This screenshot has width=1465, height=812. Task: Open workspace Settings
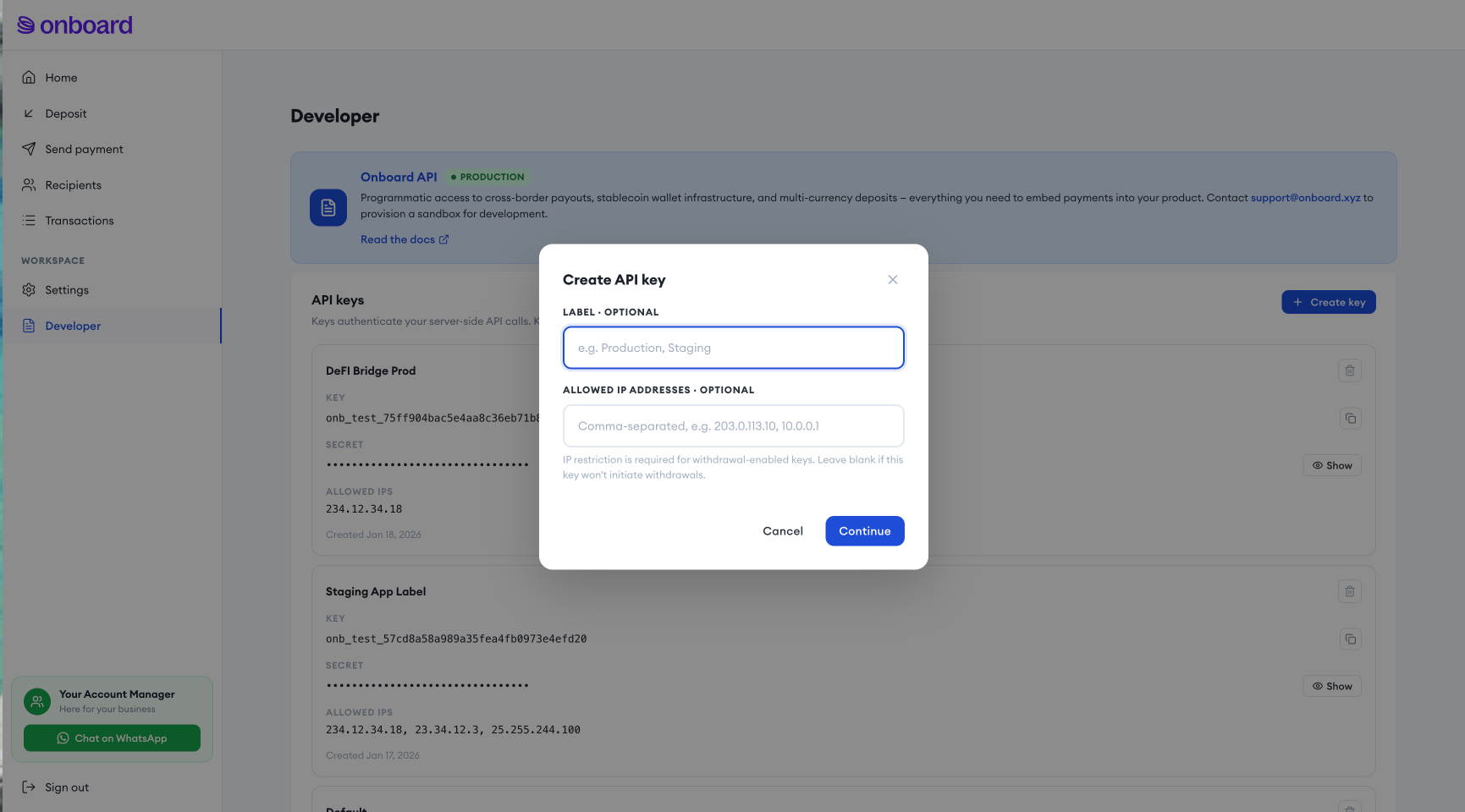pos(111,290)
